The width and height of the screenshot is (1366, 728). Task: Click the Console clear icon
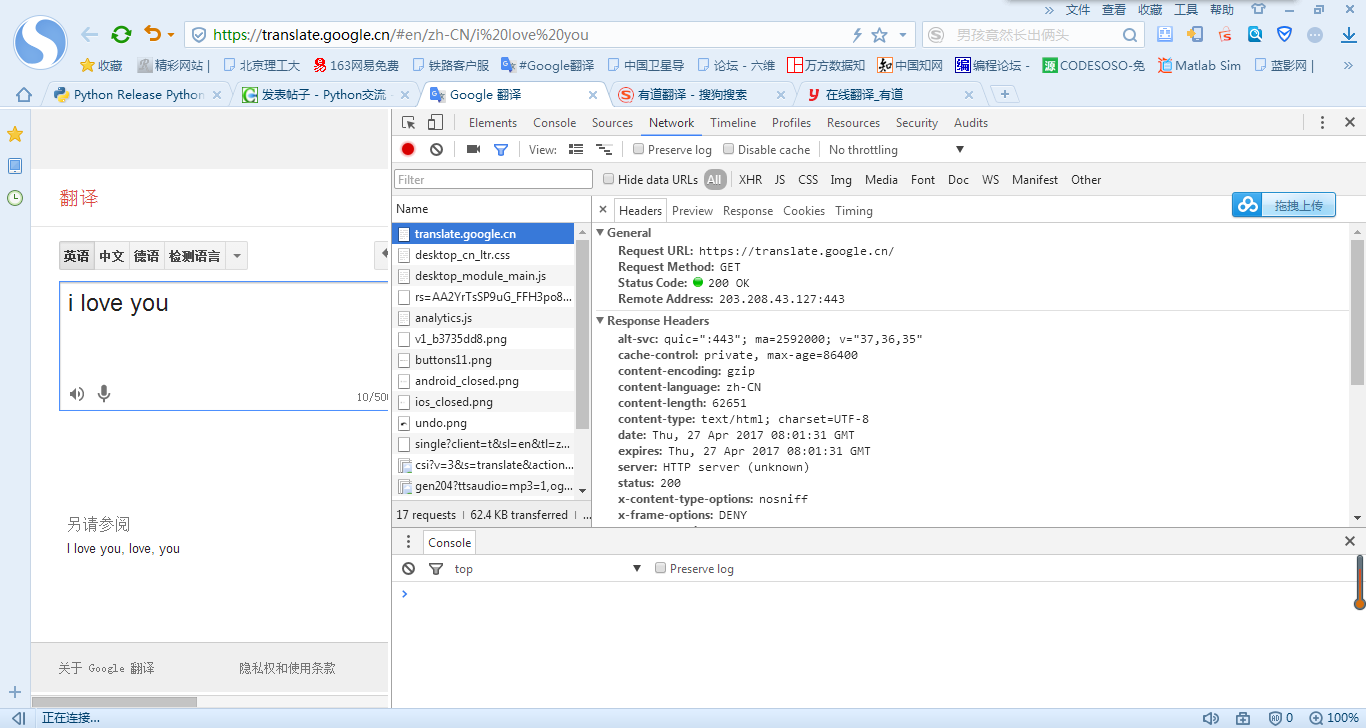pyautogui.click(x=408, y=568)
